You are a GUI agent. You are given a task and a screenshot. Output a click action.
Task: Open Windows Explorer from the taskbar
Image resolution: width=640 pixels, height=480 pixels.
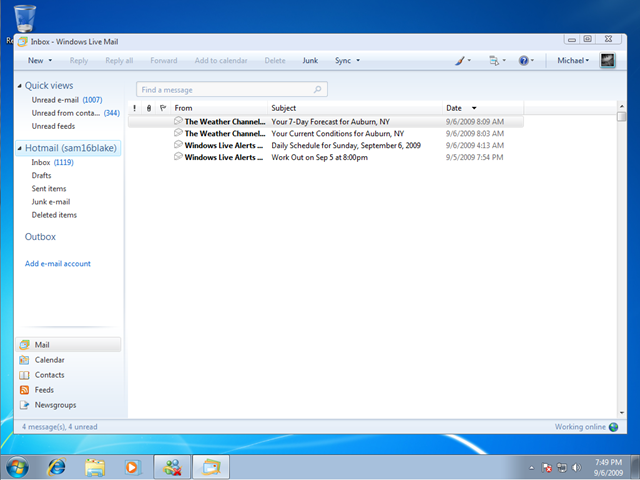[95, 467]
